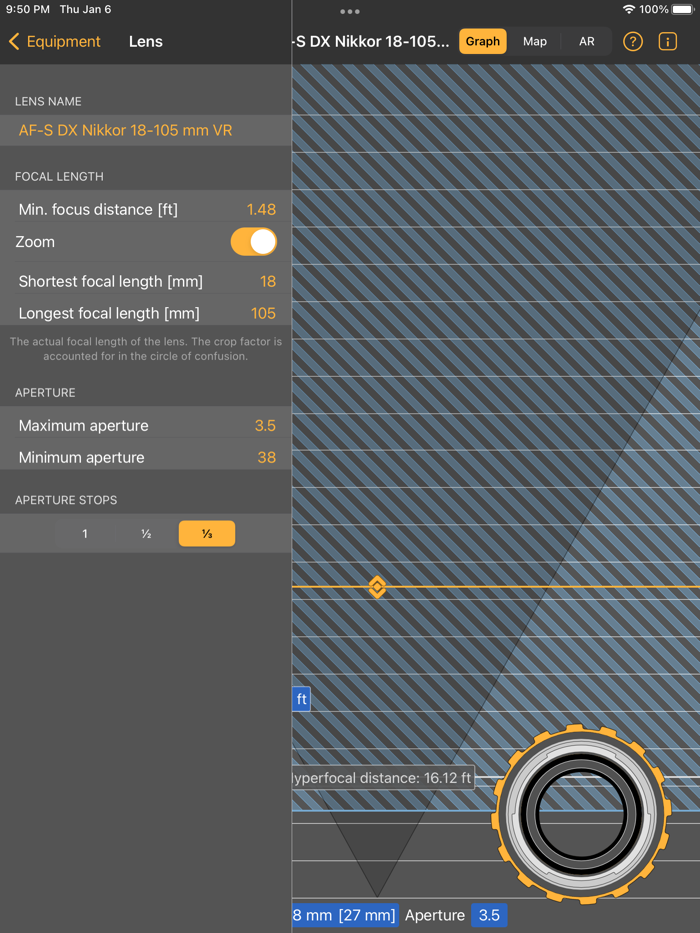Open the info icon in top bar
Viewport: 700px width, 933px height.
668,42
